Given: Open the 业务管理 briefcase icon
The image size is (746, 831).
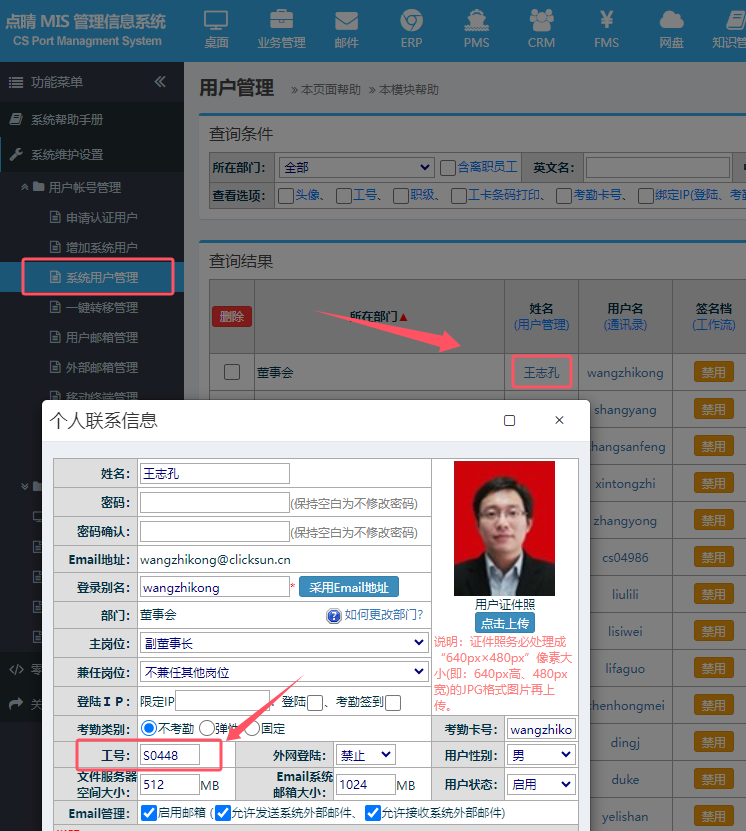Looking at the screenshot, I should pyautogui.click(x=281, y=27).
